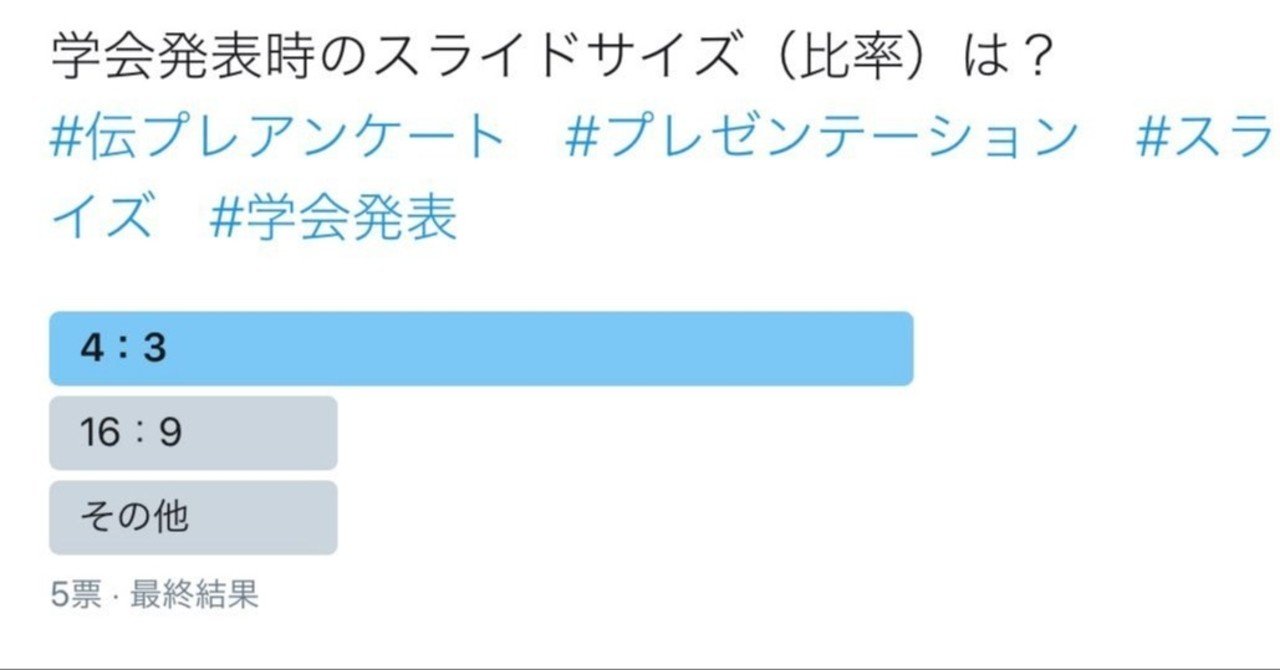Open the #プレゼンテーション hashtag
This screenshot has width=1280, height=670.
[x=825, y=136]
